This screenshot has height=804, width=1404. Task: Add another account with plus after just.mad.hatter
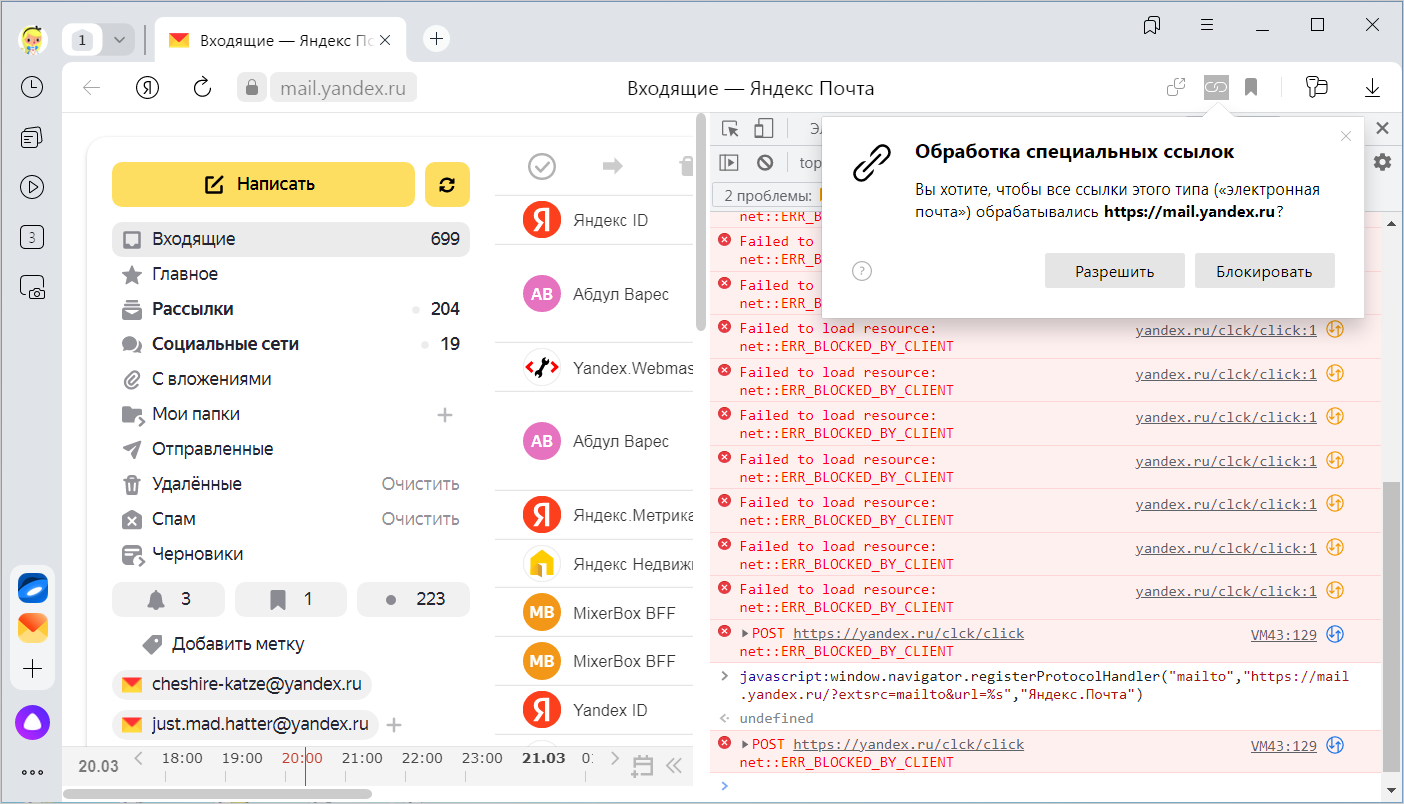tap(394, 724)
